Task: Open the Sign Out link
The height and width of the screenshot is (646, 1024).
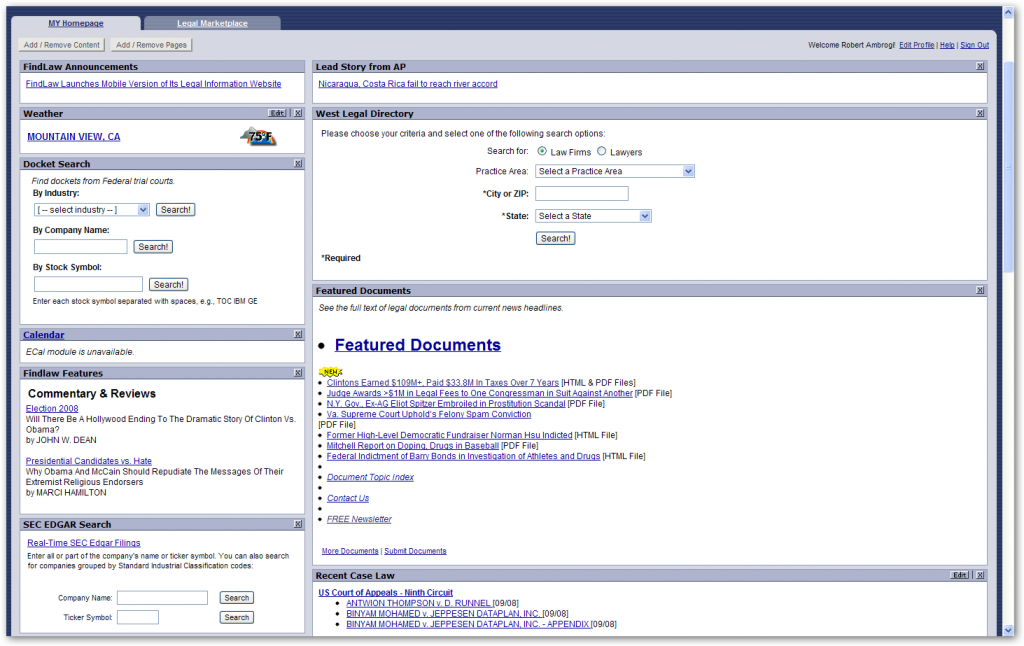Action: click(974, 45)
